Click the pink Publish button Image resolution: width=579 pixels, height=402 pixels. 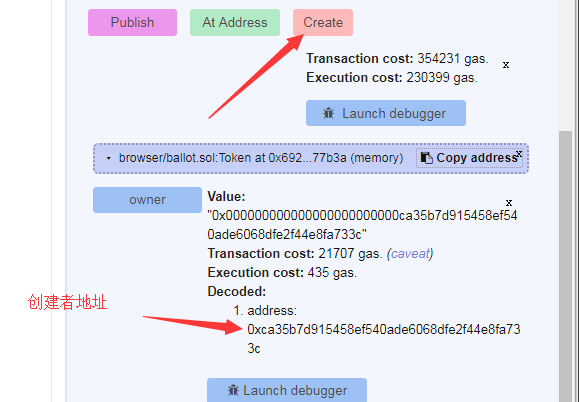pyautogui.click(x=132, y=23)
